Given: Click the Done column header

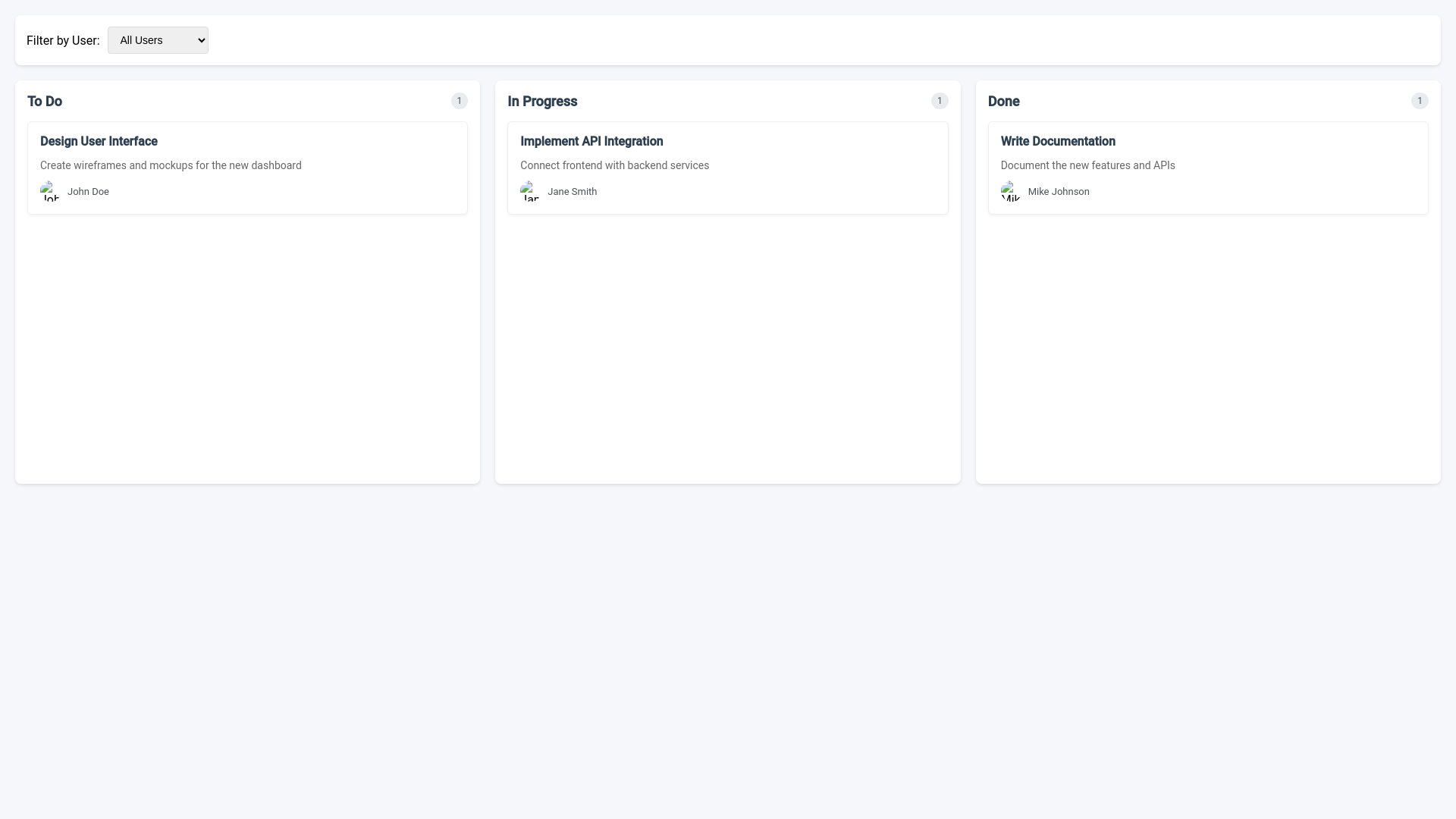Looking at the screenshot, I should point(1004,101).
